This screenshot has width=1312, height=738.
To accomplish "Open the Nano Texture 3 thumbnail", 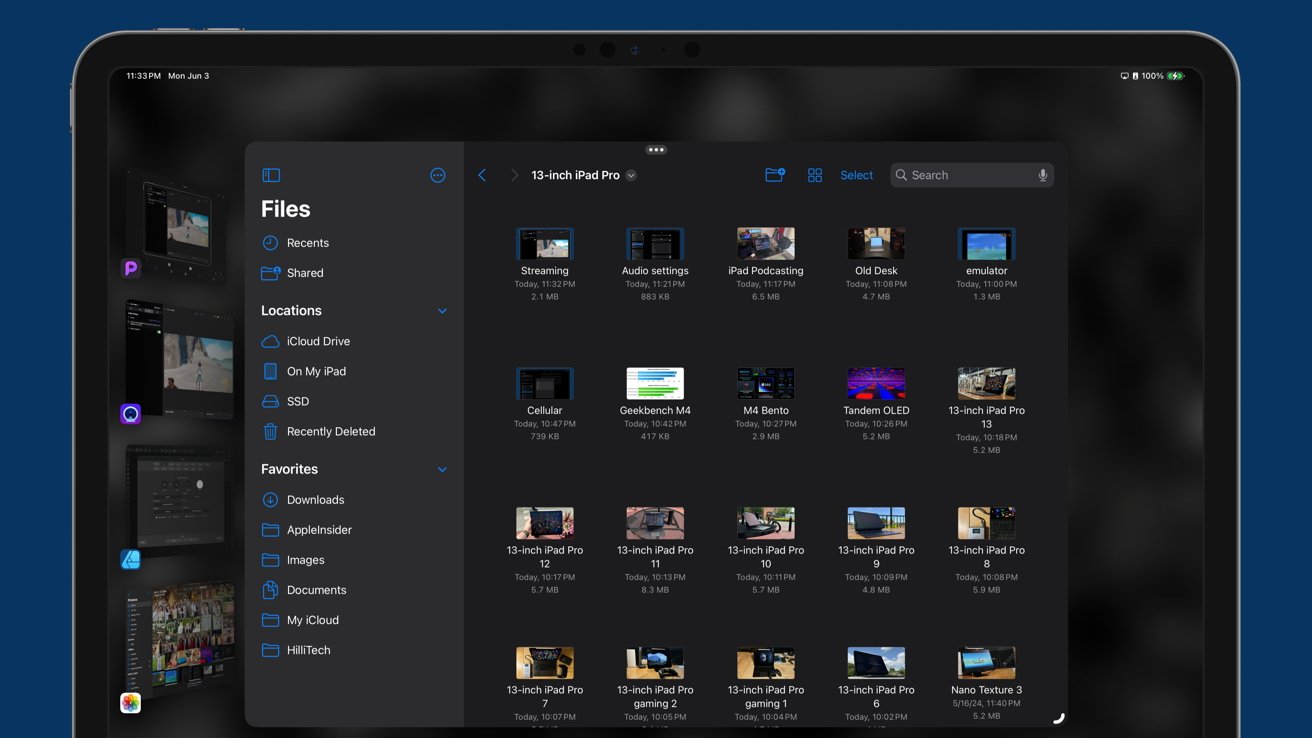I will (x=987, y=663).
